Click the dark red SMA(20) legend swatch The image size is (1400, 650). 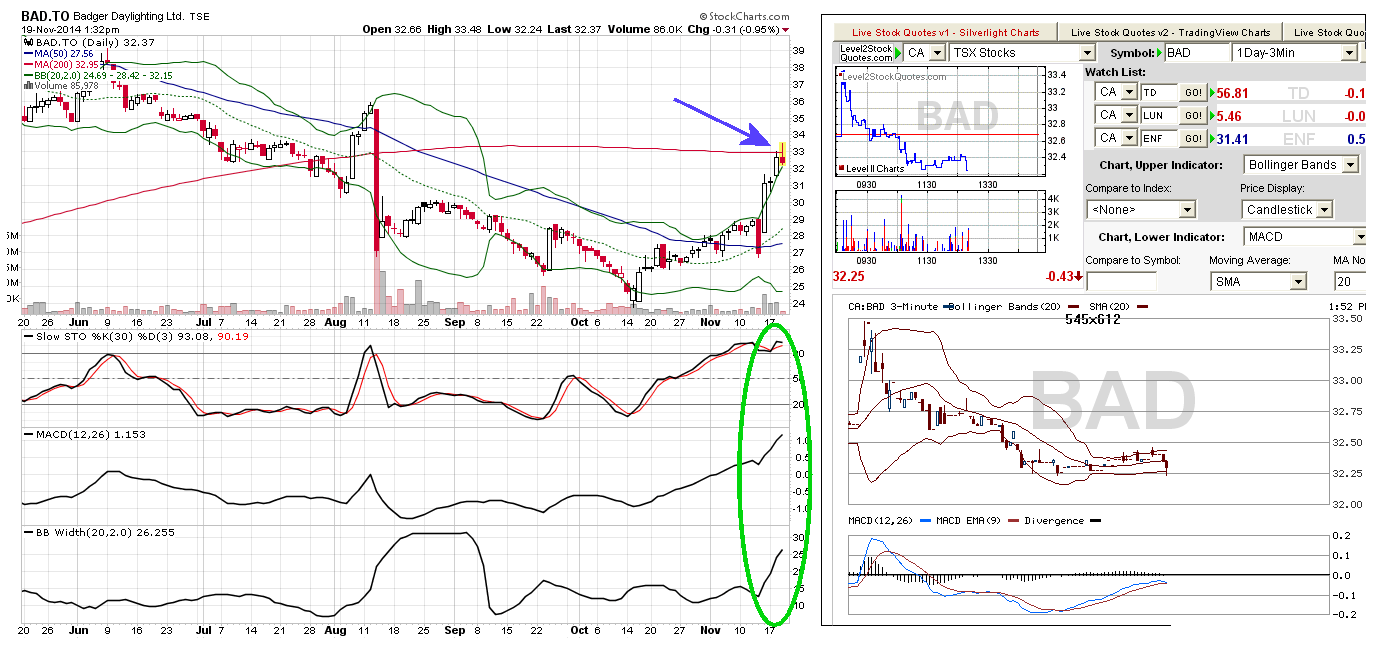pos(1143,306)
